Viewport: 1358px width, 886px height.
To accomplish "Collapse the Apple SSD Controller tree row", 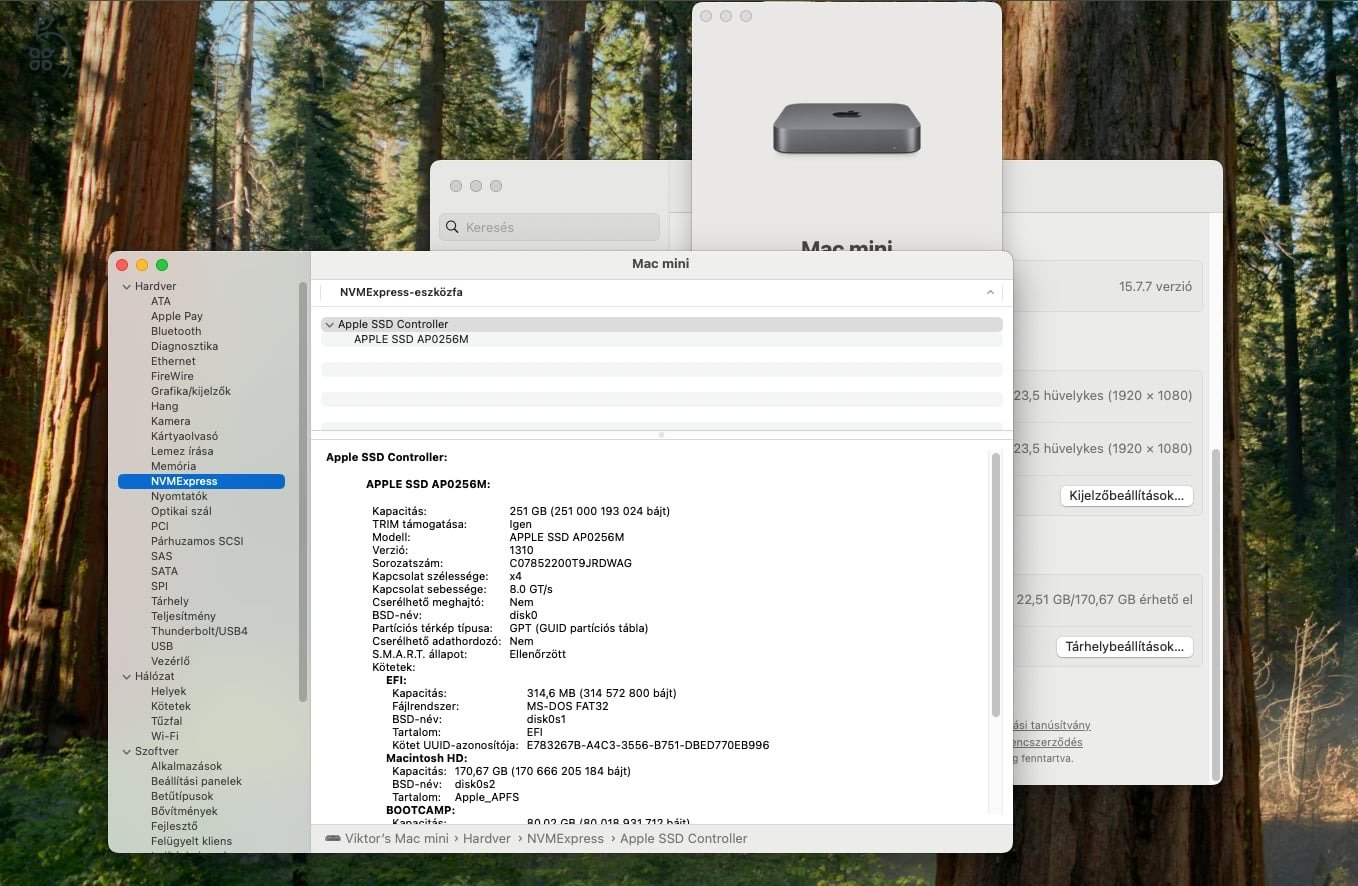I will [x=329, y=324].
